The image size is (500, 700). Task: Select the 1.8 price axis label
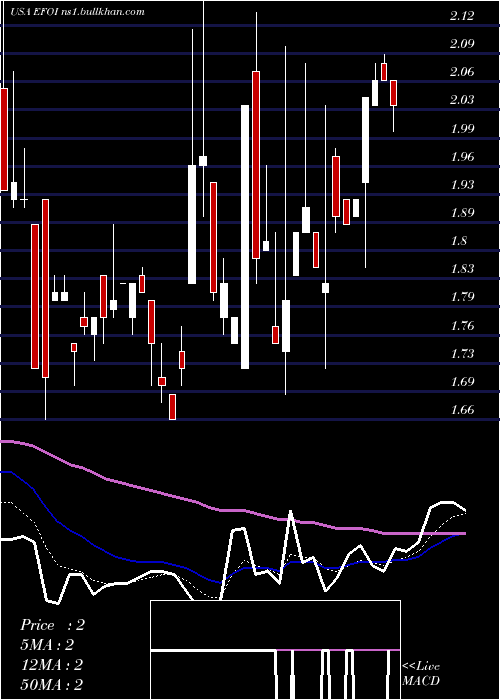pos(458,242)
